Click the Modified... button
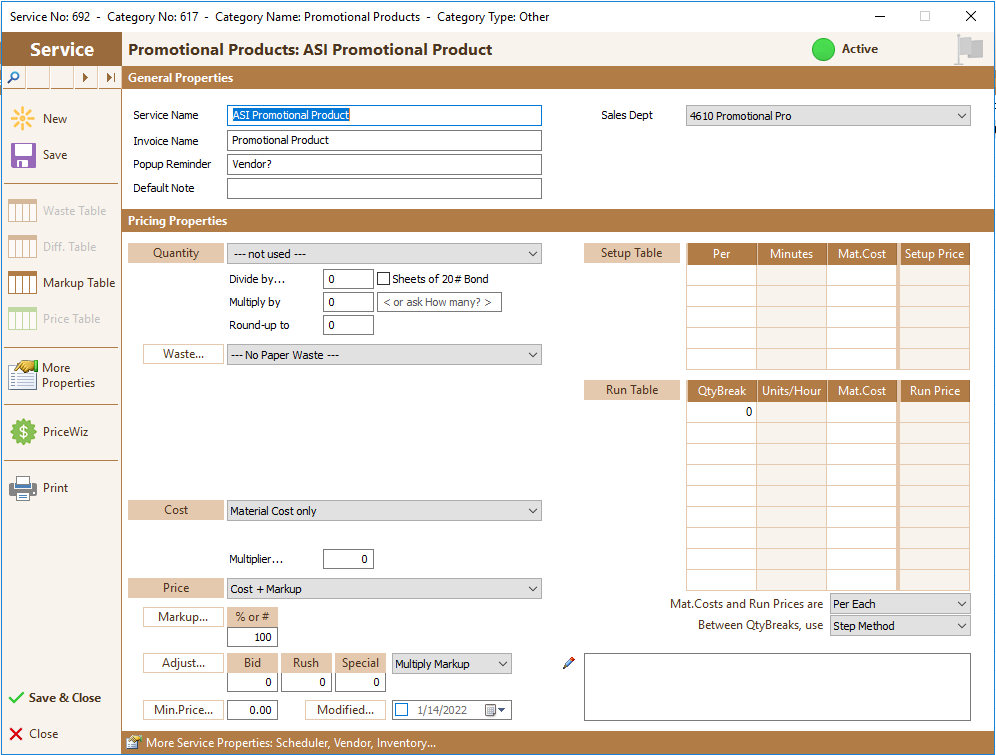Viewport: 996px width, 755px height. tap(346, 710)
